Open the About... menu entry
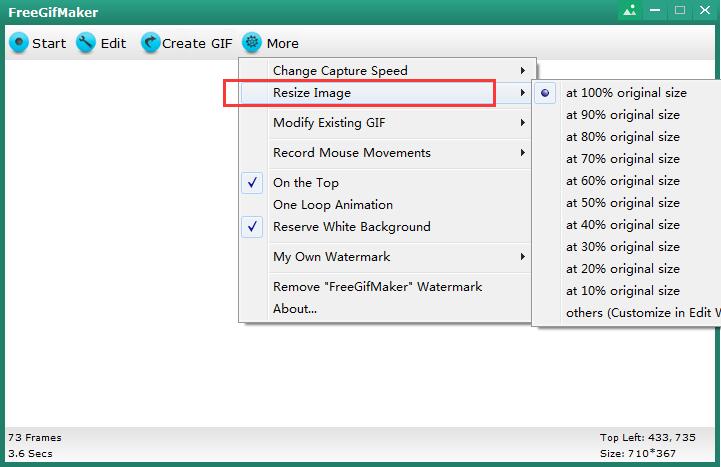721x467 pixels. pyautogui.click(x=385, y=309)
